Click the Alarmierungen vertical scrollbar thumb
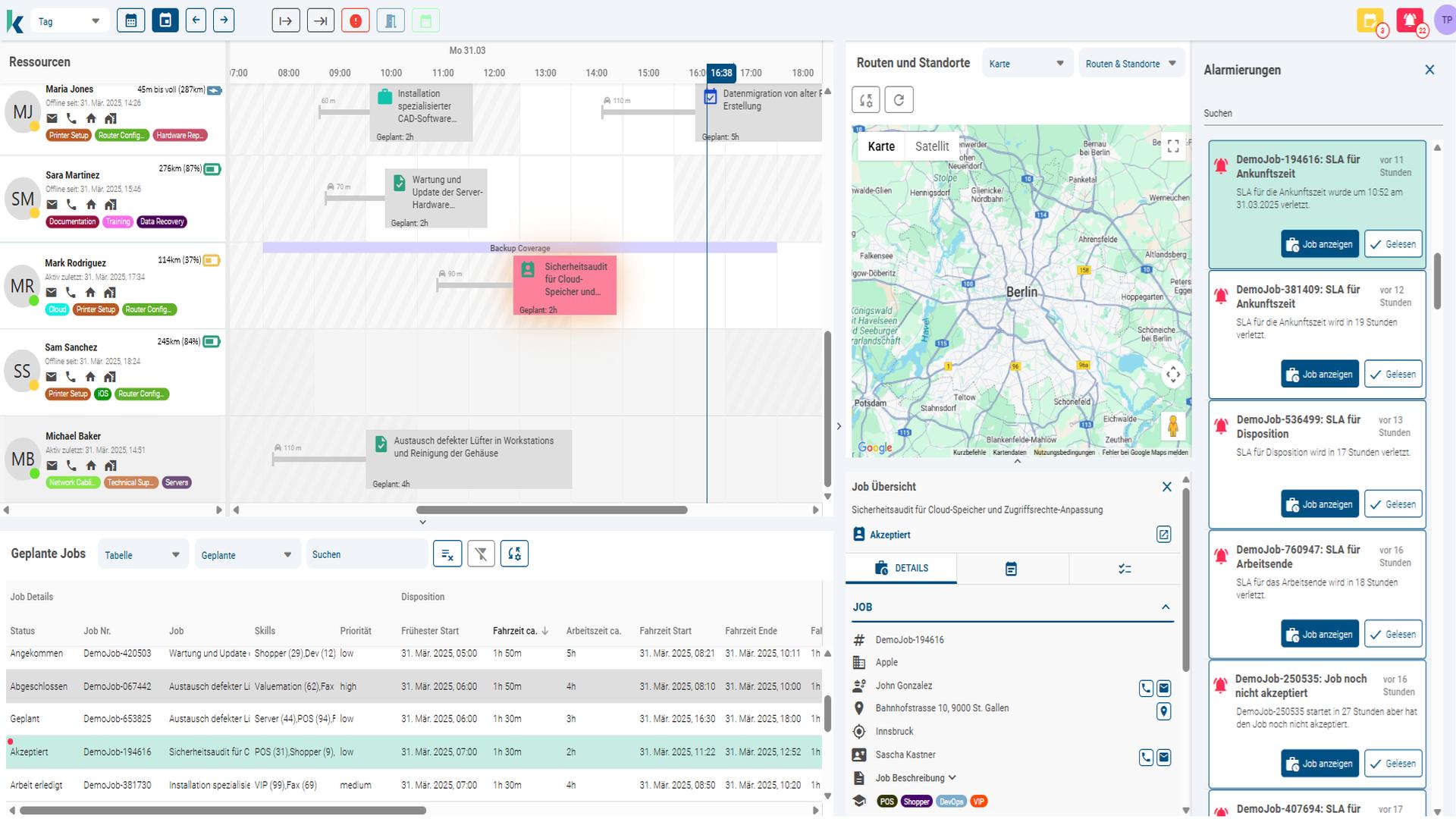Screen dimensions: 1456x819 (1437, 281)
